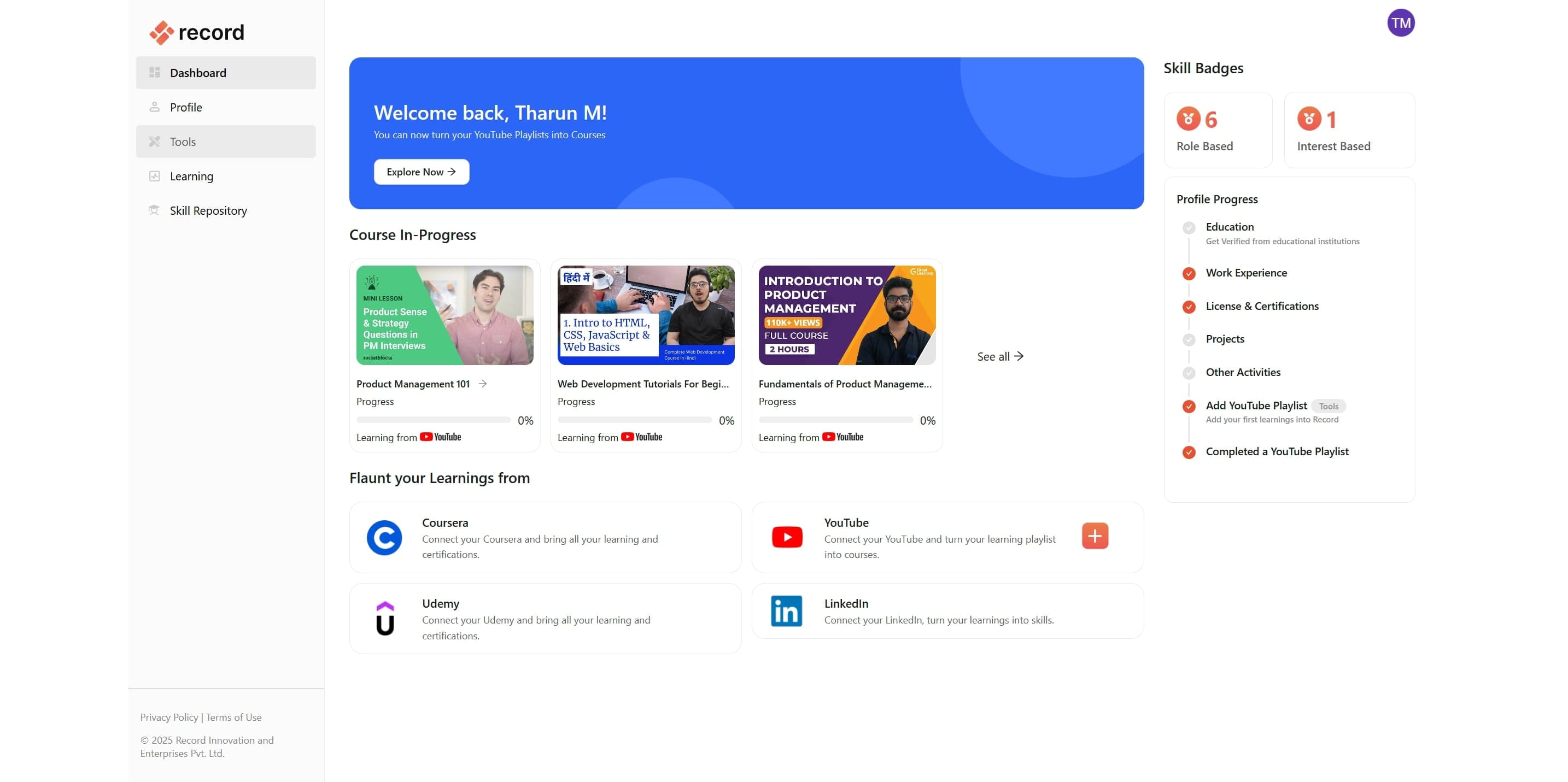The height and width of the screenshot is (782, 1568).
Task: Click the Other Activities step circle
Action: click(1189, 373)
